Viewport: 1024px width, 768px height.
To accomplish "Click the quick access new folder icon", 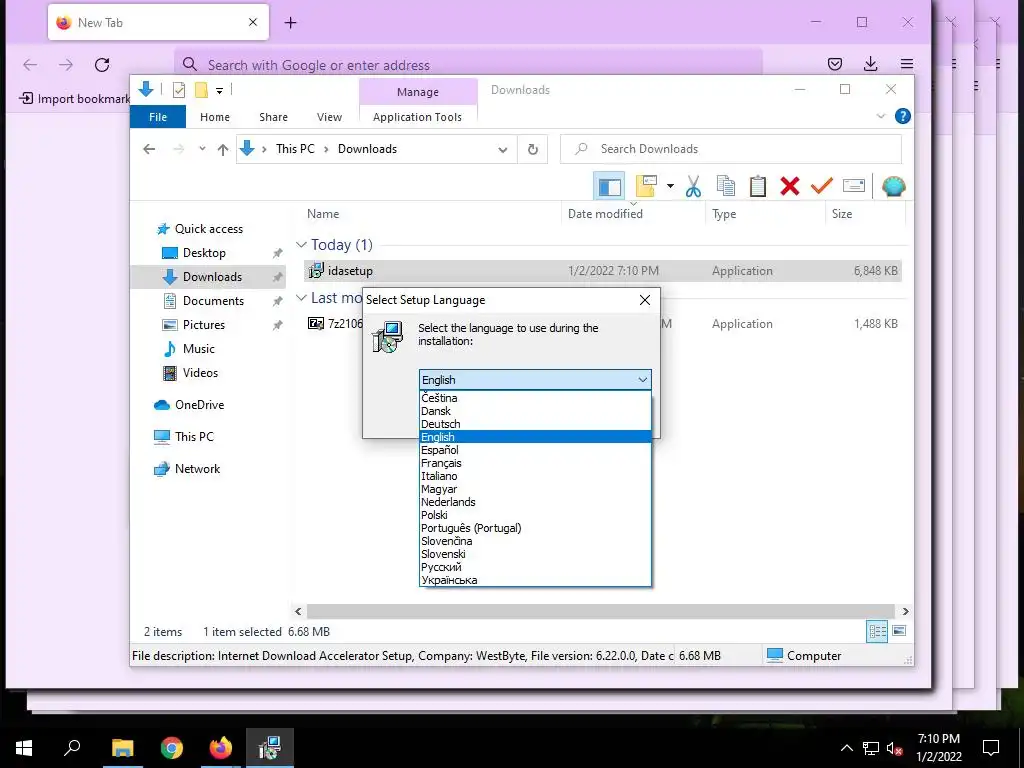I will [201, 90].
